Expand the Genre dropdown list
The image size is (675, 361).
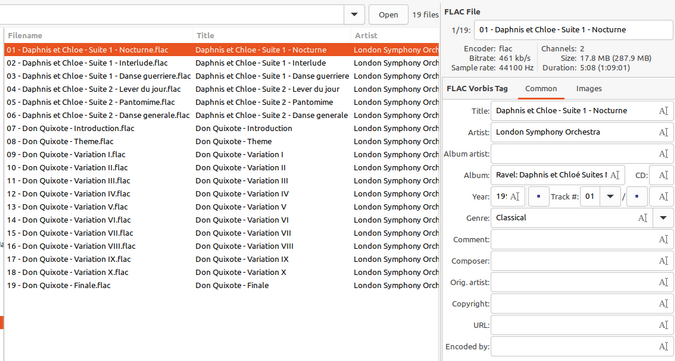coord(663,218)
